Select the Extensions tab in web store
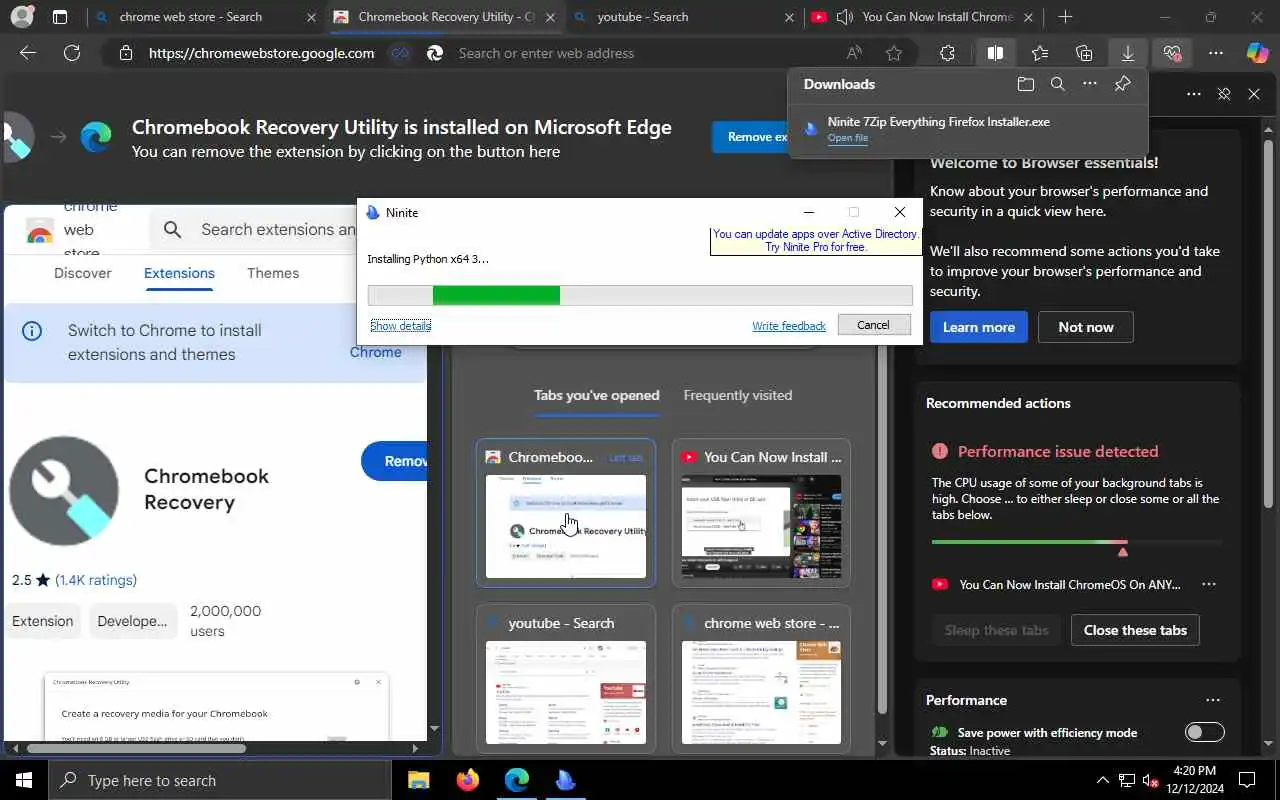Viewport: 1280px width, 800px height. [179, 273]
